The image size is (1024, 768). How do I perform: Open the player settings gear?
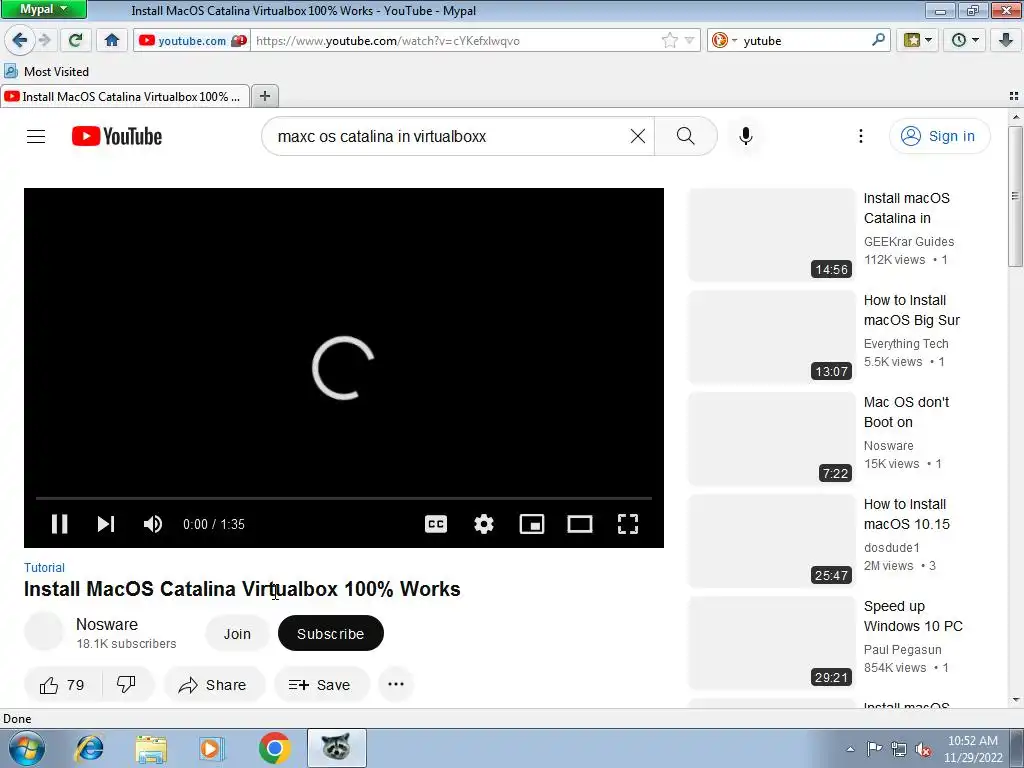coord(484,524)
